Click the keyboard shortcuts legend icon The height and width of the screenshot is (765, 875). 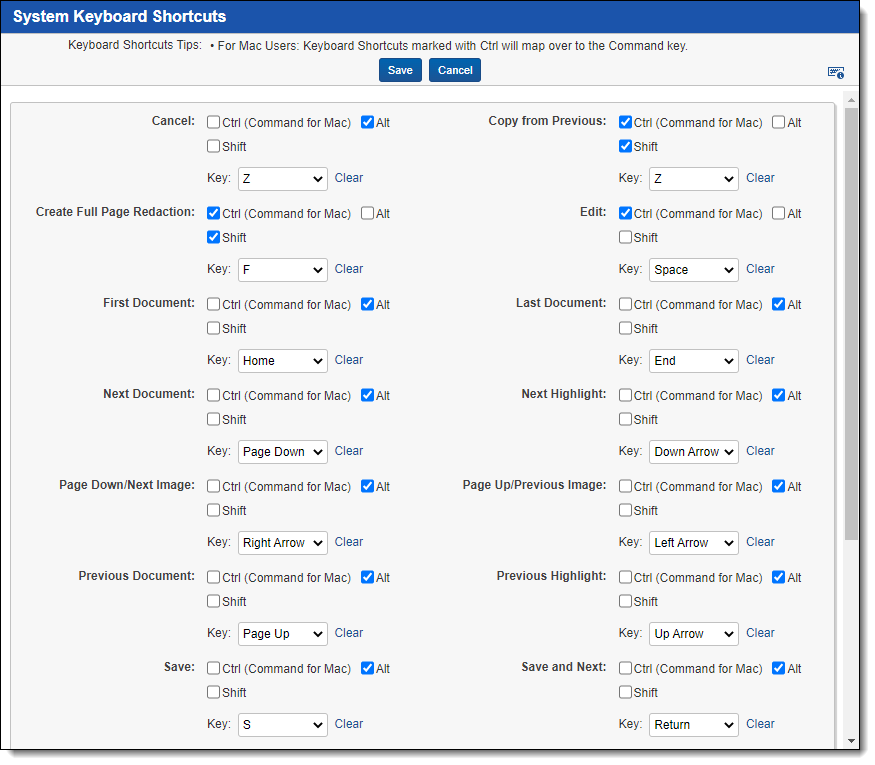tap(836, 72)
